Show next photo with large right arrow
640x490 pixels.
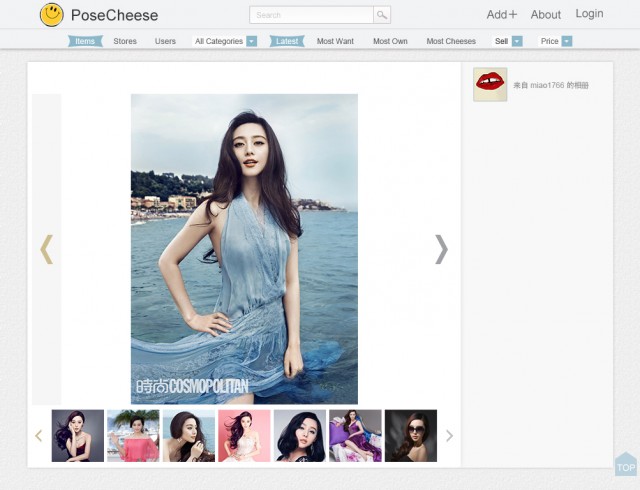441,249
